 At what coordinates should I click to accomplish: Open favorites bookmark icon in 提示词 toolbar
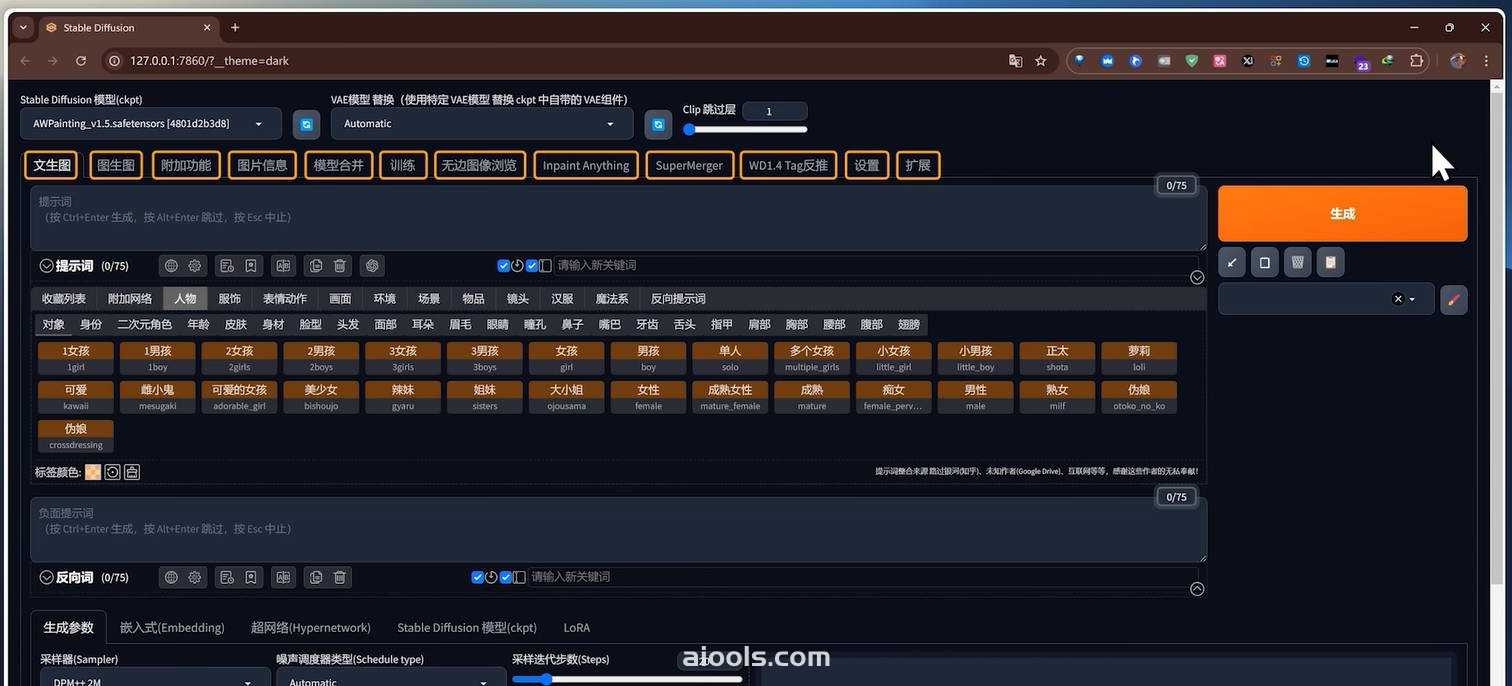coord(251,266)
